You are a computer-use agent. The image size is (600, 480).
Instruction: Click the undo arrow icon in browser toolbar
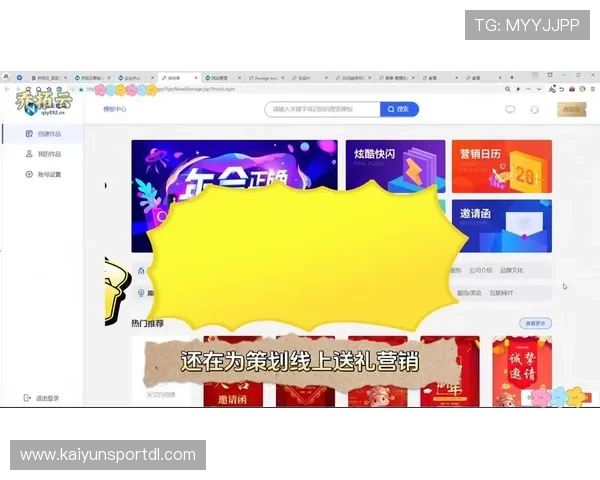click(x=562, y=89)
